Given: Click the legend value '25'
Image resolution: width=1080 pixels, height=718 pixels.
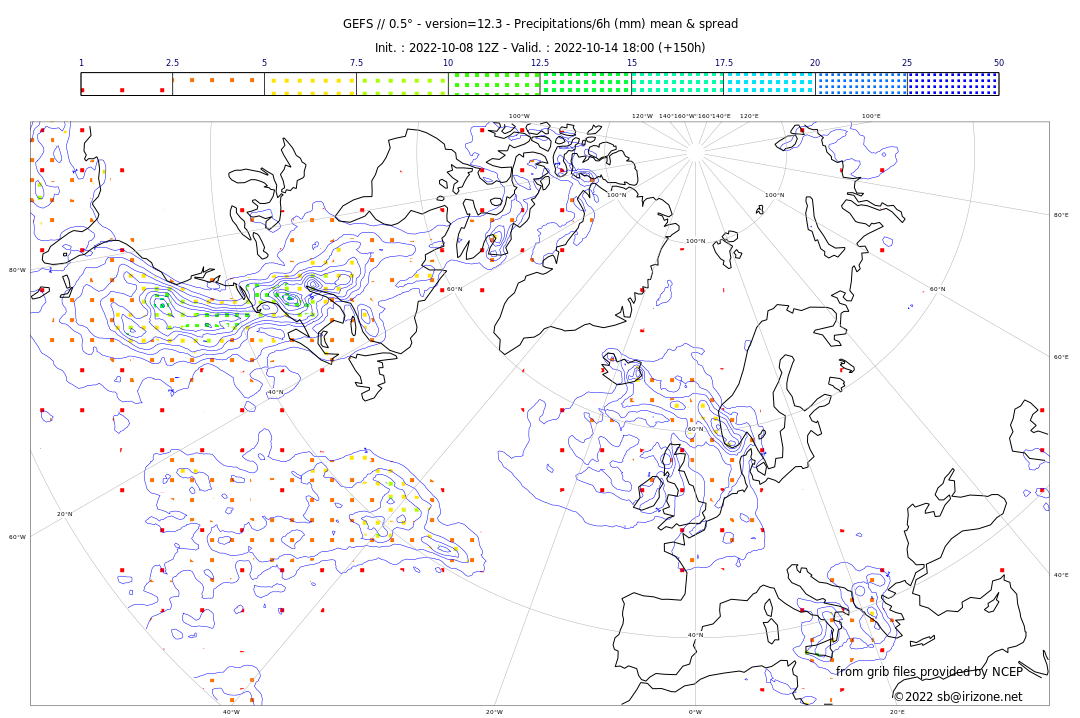Looking at the screenshot, I should point(907,63).
